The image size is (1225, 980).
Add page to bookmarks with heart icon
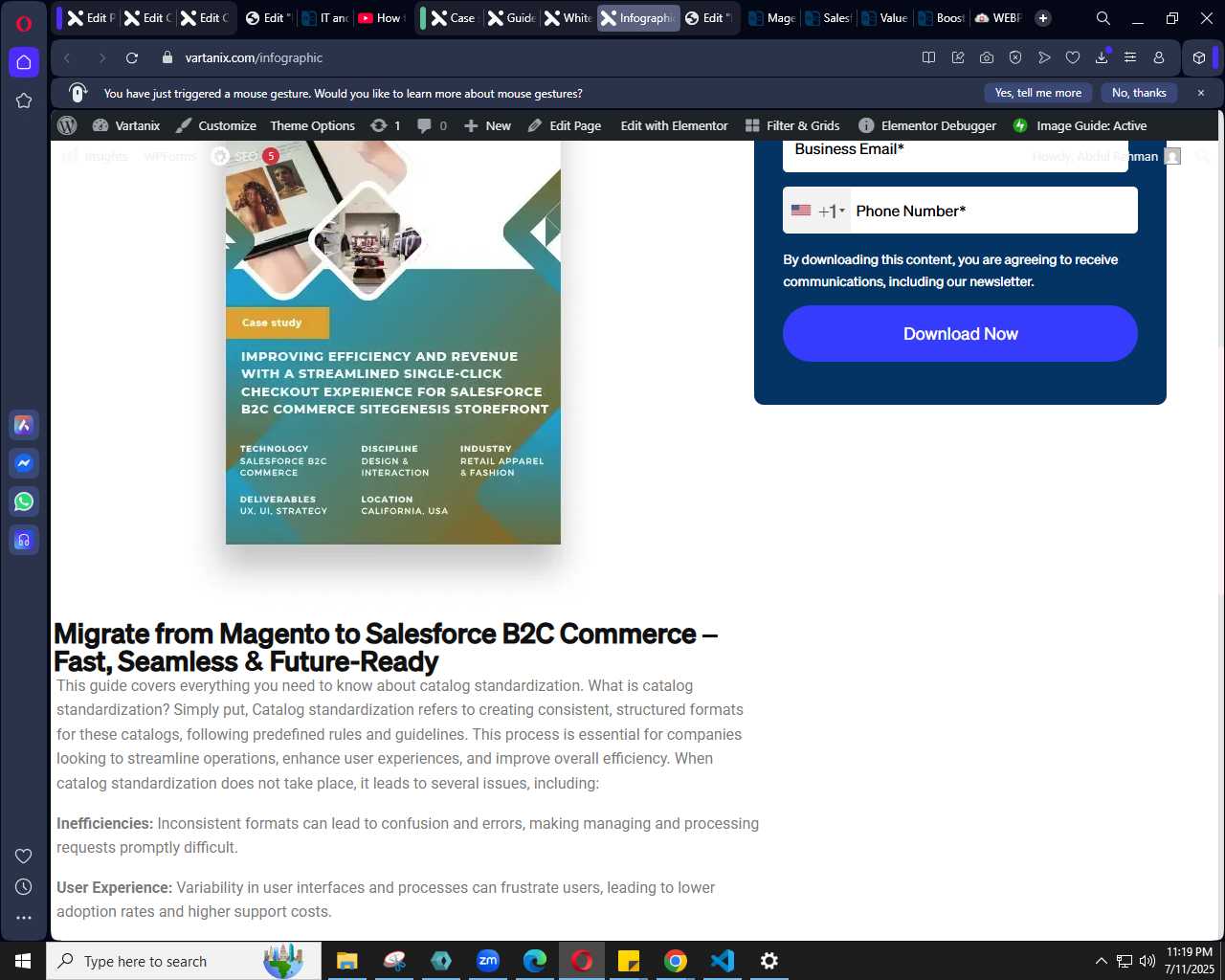click(1073, 58)
